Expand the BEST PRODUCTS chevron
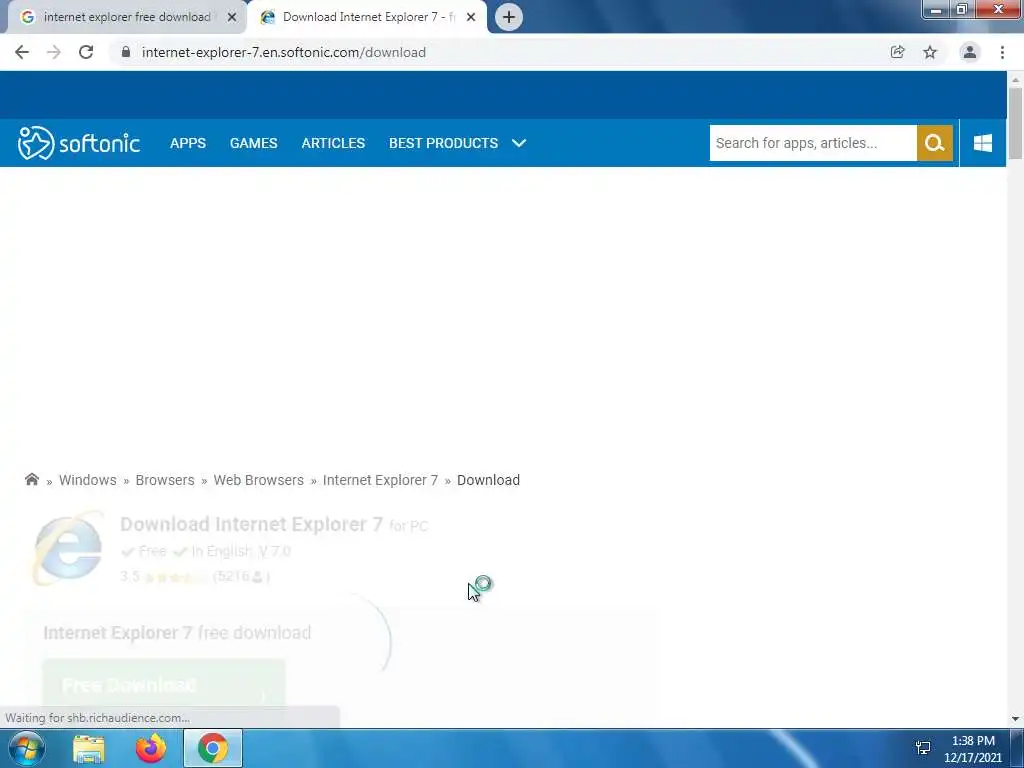Image resolution: width=1024 pixels, height=768 pixels. 519,143
